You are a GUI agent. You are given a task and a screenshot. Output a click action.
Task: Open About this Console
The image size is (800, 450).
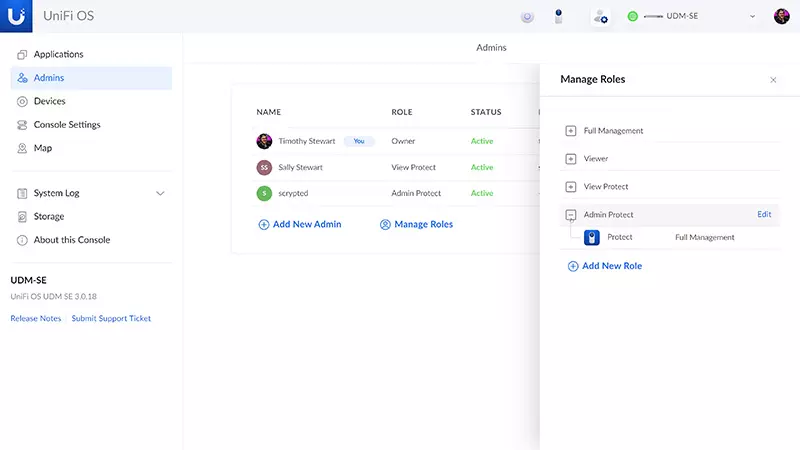pyautogui.click(x=91, y=240)
